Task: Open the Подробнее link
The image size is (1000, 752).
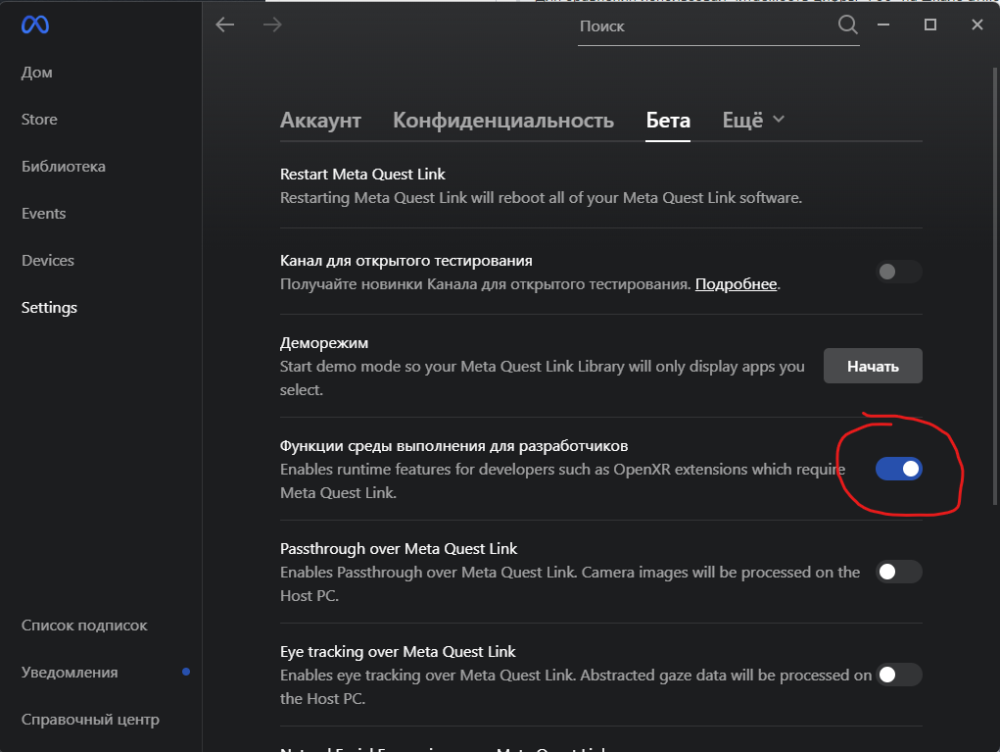Action: 736,285
